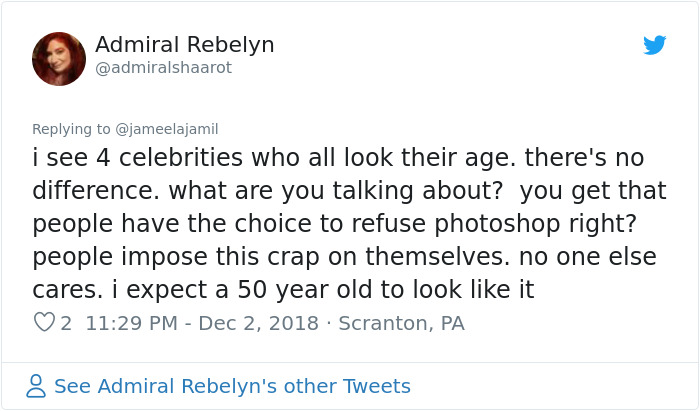Image resolution: width=700 pixels, height=411 pixels.
Task: Visit the @jameelajamil mention link
Action: (167, 128)
